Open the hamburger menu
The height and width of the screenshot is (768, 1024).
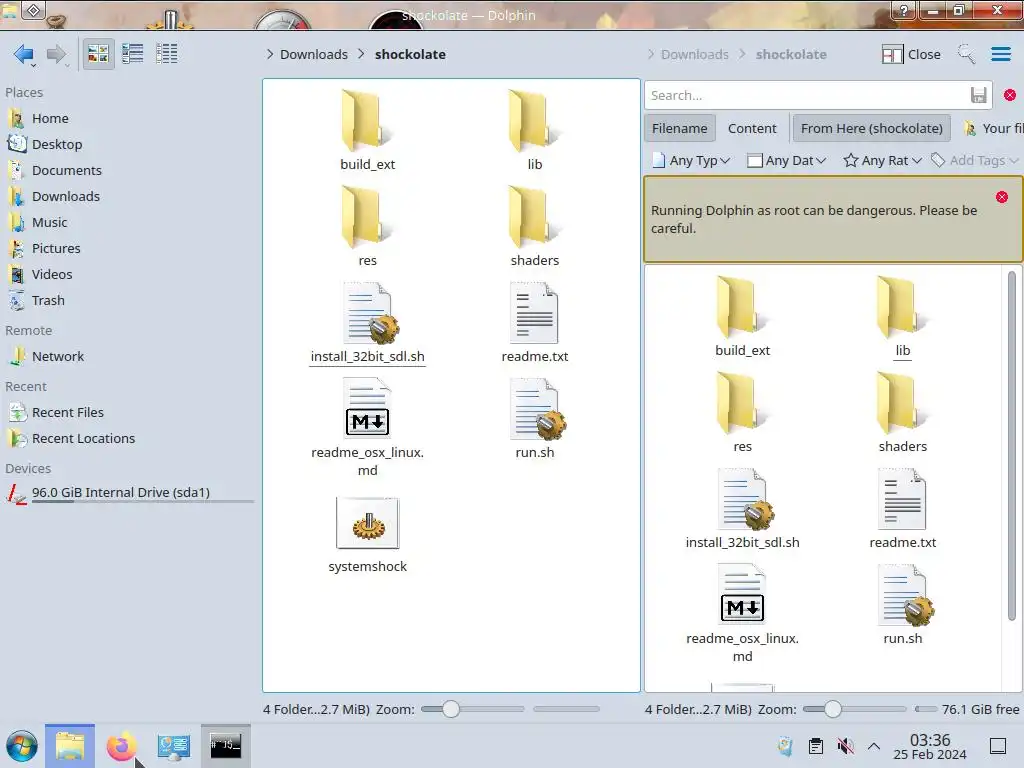pos(1001,54)
